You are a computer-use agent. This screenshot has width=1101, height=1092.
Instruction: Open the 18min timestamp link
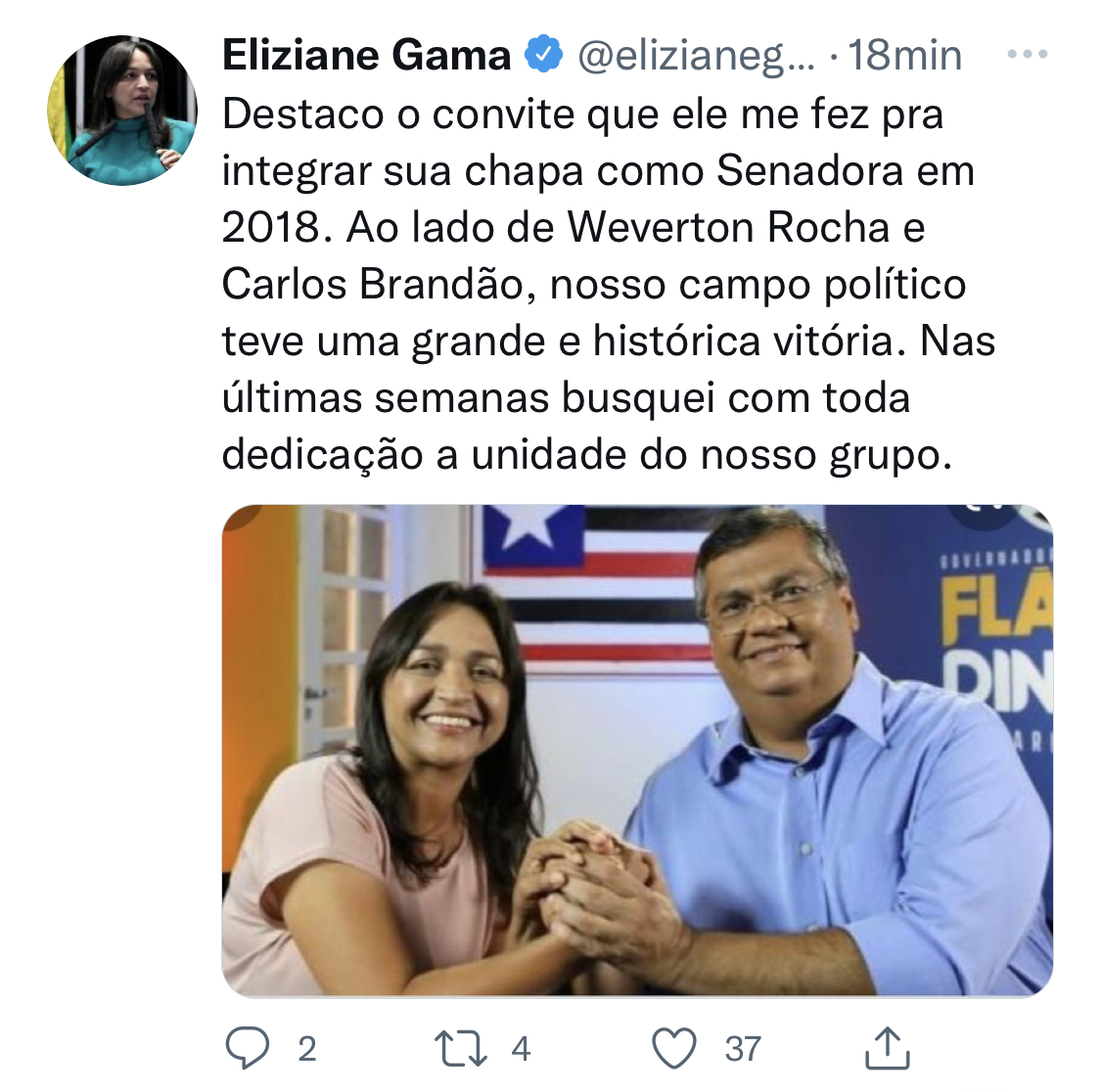[x=904, y=55]
